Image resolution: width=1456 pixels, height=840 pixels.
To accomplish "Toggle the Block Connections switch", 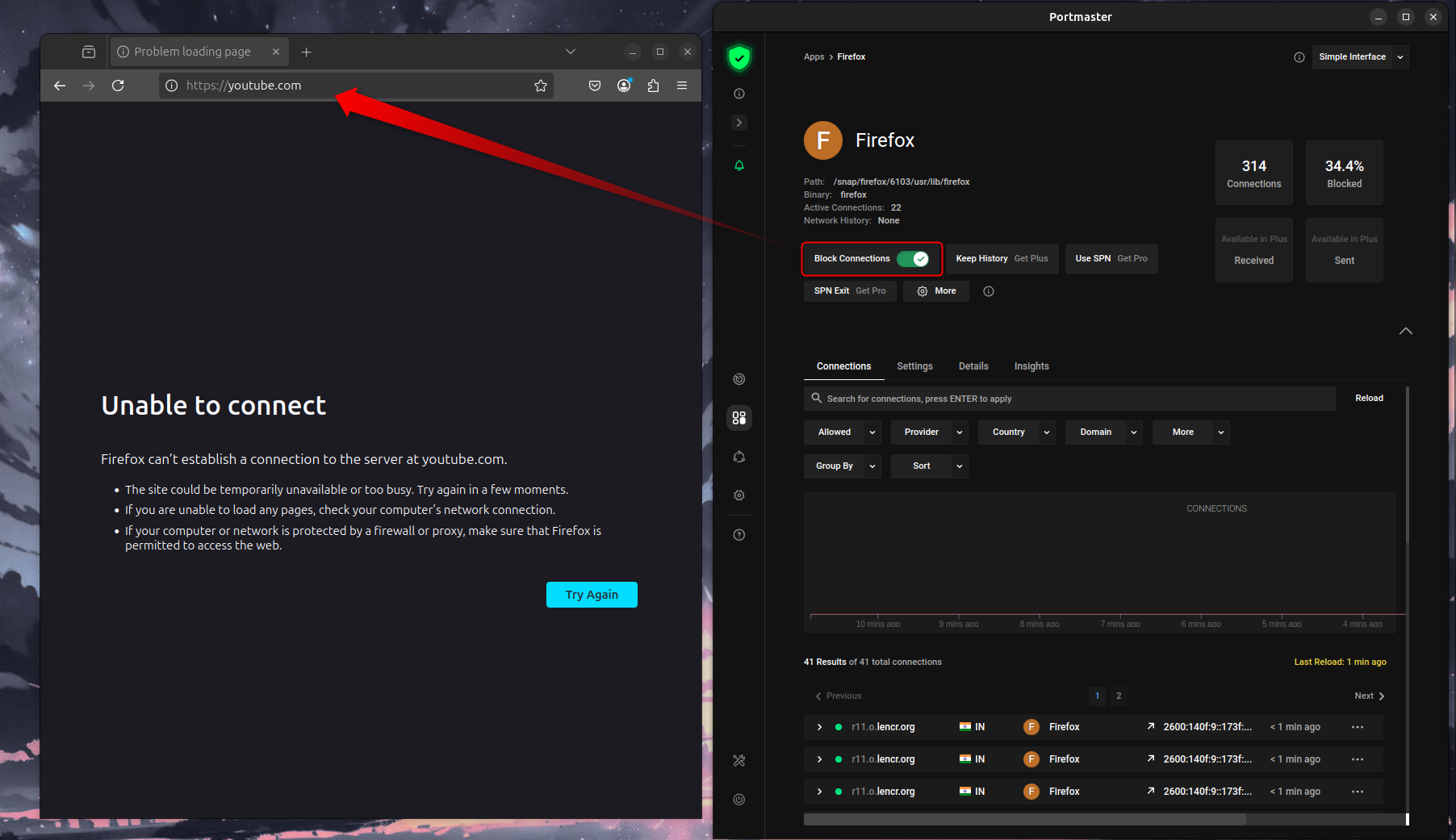I will pos(913,259).
